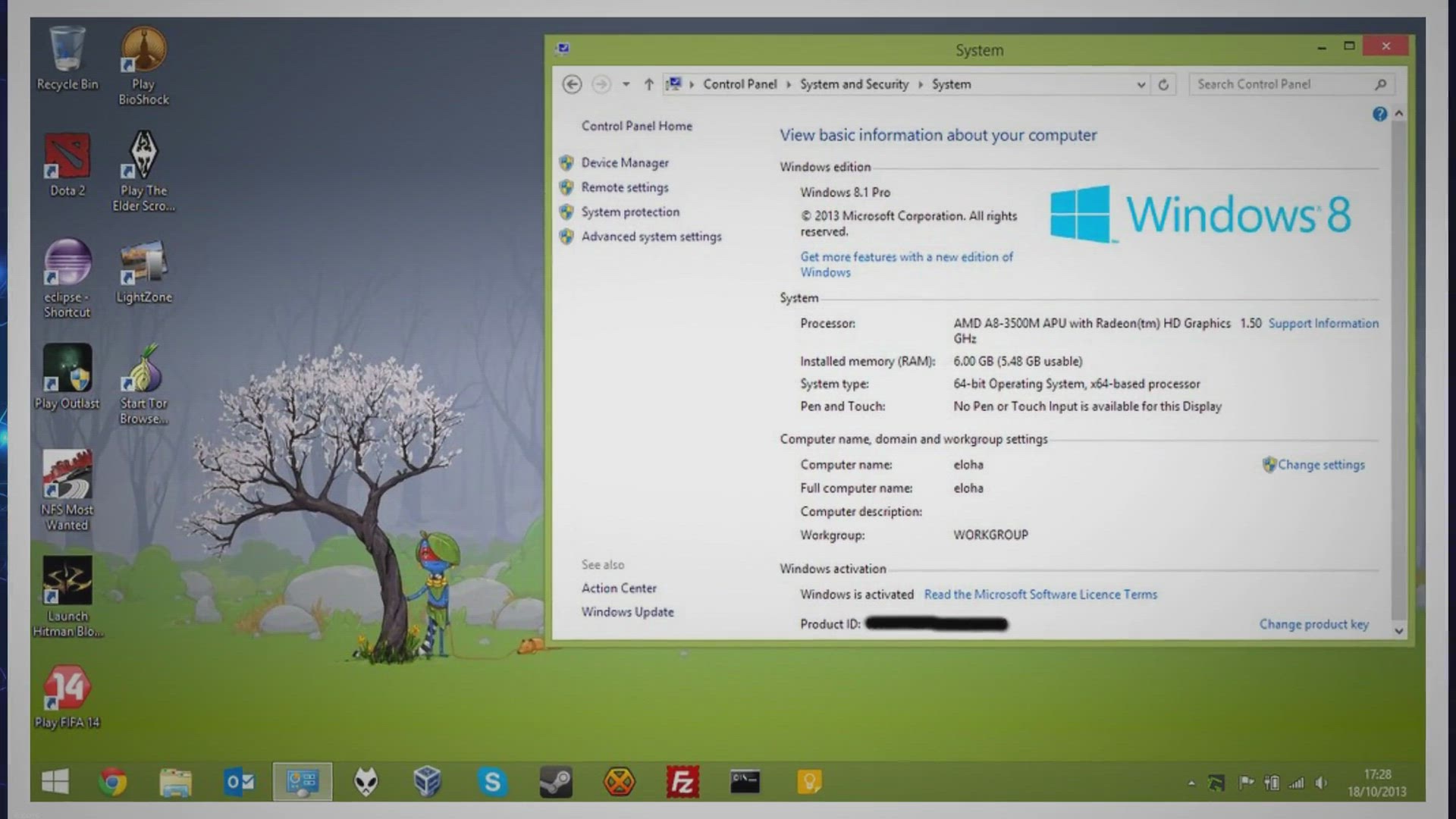Click the System window title bar icon
This screenshot has width=1456, height=819.
(x=563, y=49)
